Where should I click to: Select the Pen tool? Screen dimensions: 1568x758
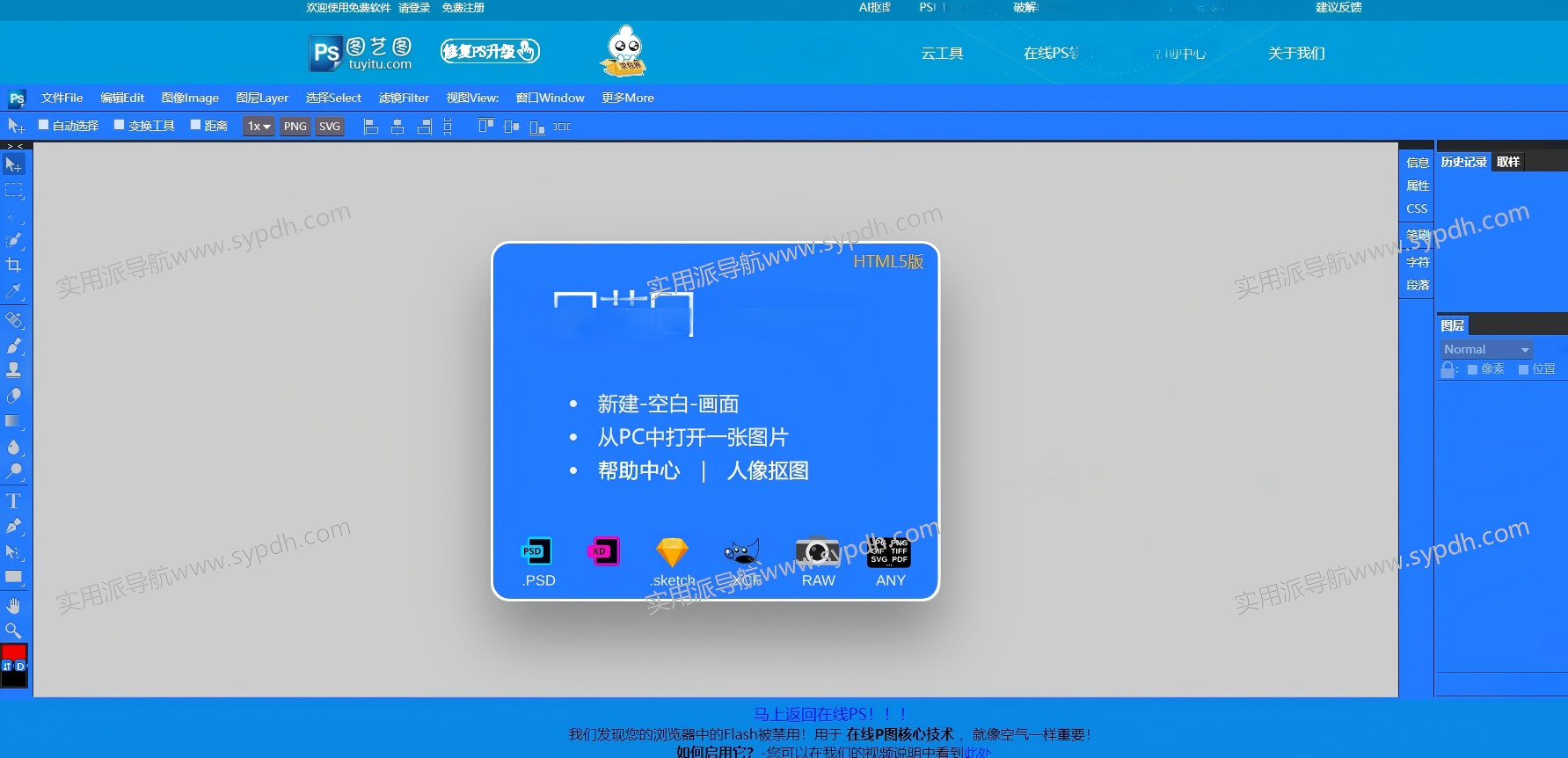[x=13, y=527]
